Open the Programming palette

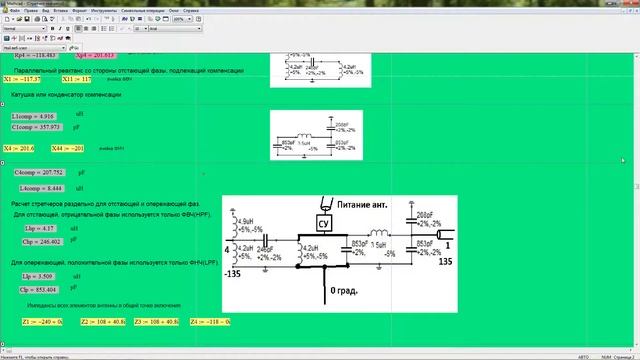click(53, 38)
